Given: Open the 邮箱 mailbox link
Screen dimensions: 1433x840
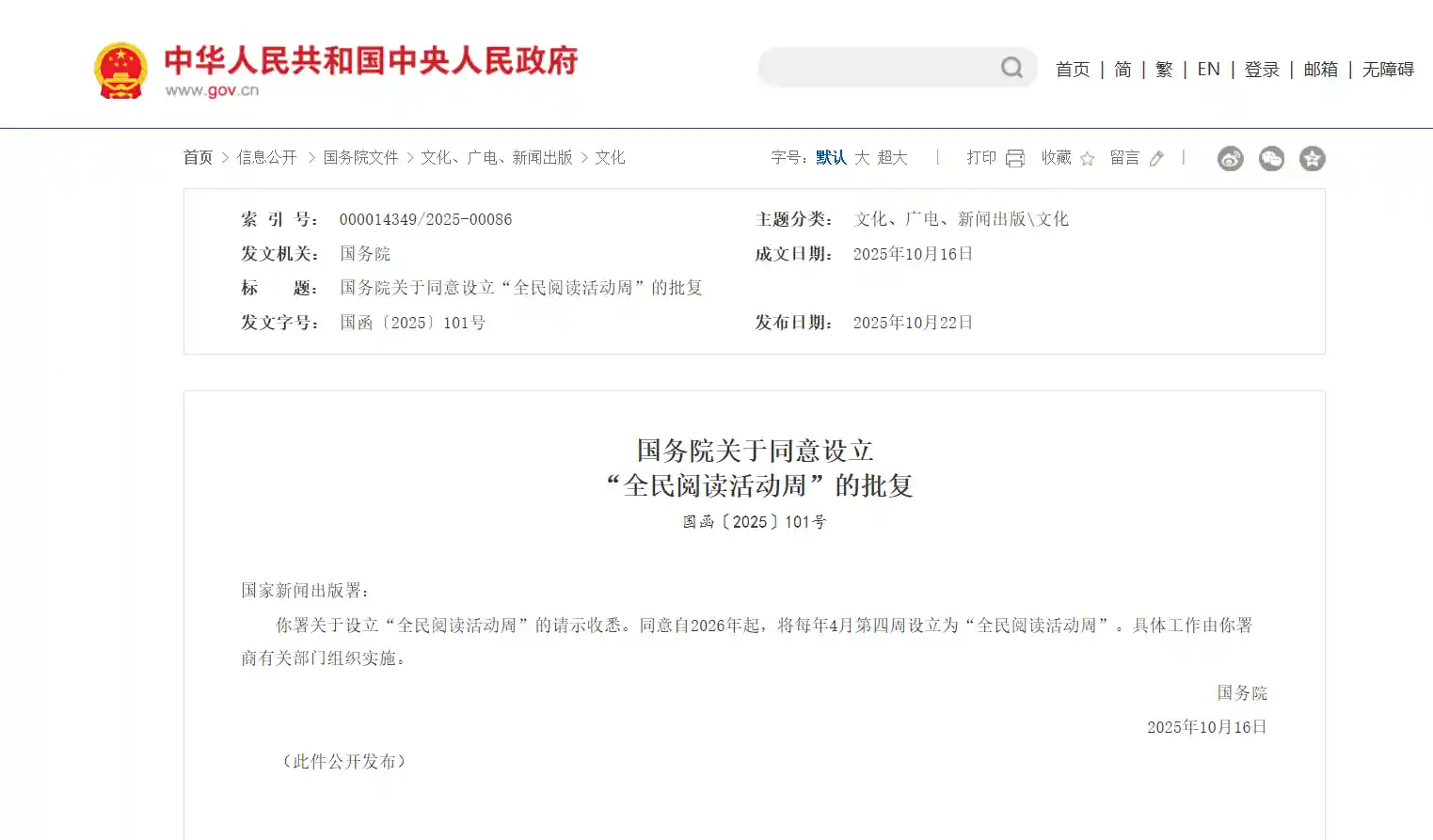Looking at the screenshot, I should [1320, 70].
